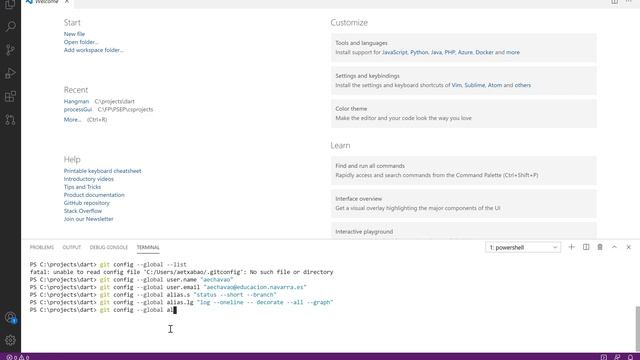The image size is (640, 360).
Task: Open the pull requests icon in activity bar
Action: click(x=10, y=120)
